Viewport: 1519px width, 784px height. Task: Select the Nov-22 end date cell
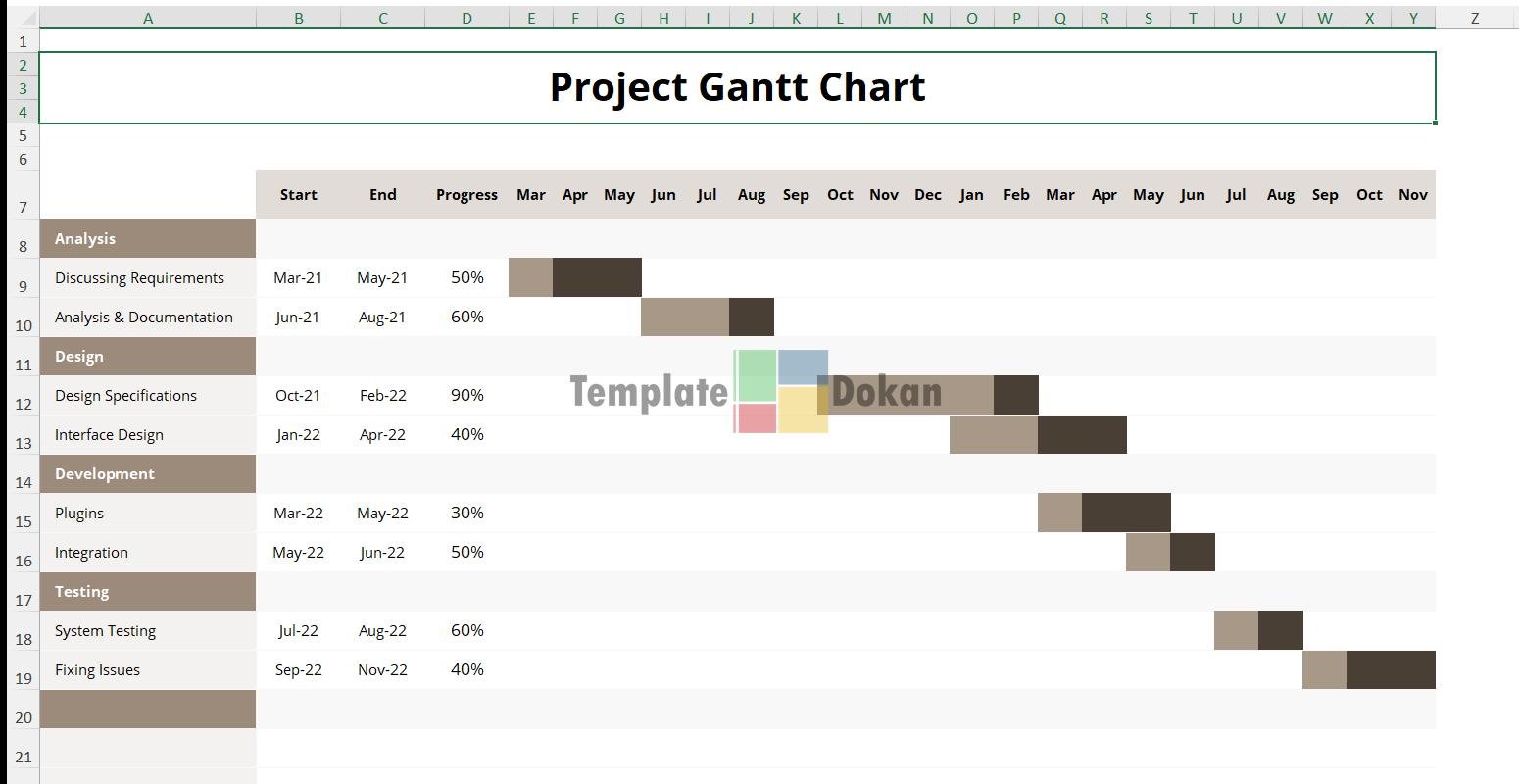point(382,670)
